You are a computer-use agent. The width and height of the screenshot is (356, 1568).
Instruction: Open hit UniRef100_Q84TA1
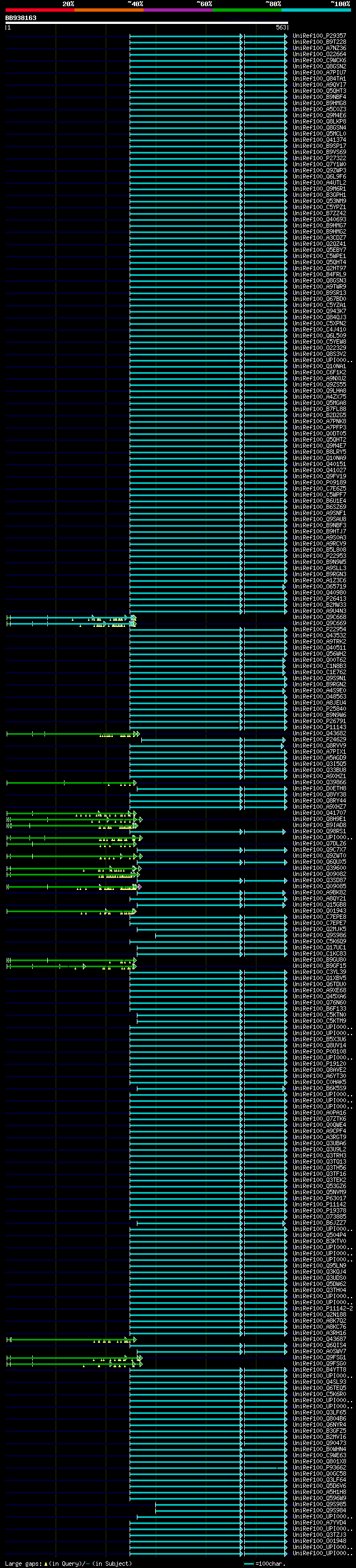[x=319, y=78]
